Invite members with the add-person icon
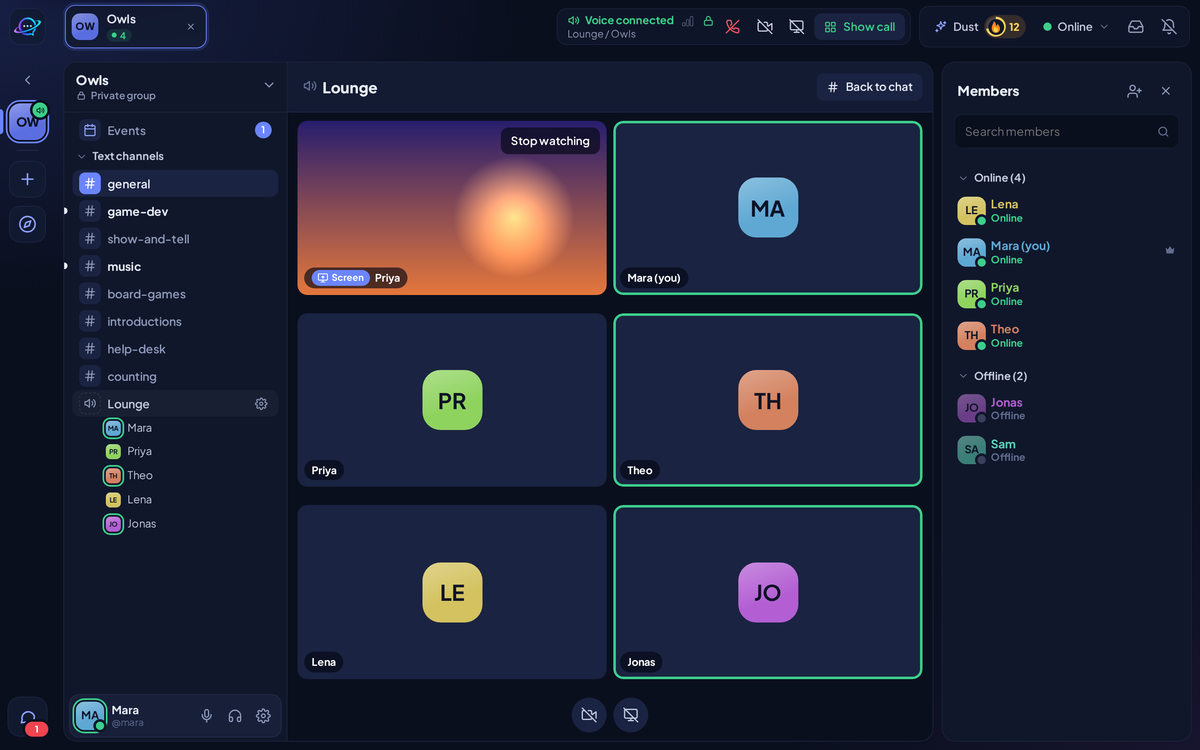The height and width of the screenshot is (750, 1200). click(x=1134, y=91)
